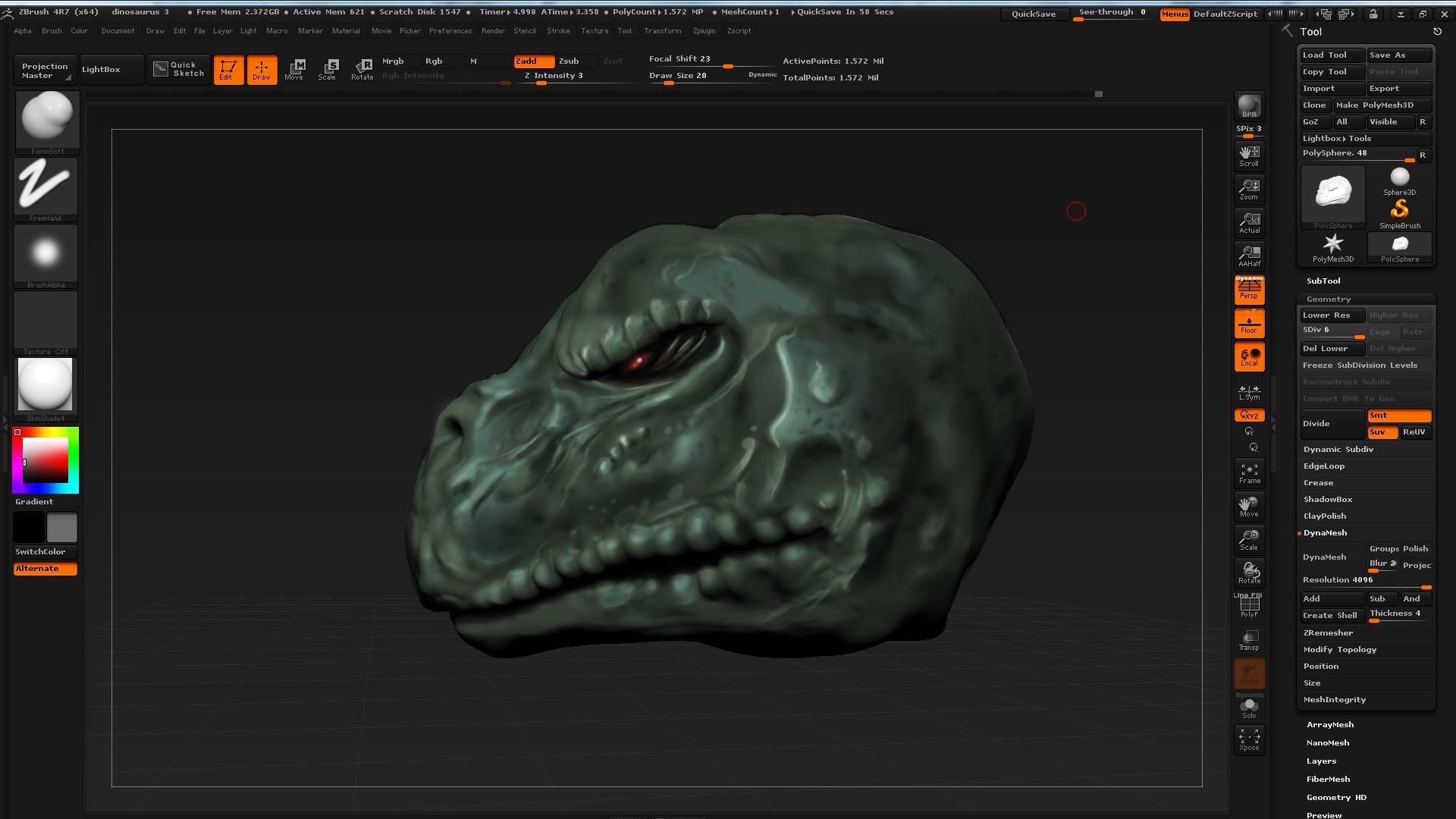The height and width of the screenshot is (819, 1456).
Task: Click the FormSoft brush thumbnail
Action: pos(47,119)
